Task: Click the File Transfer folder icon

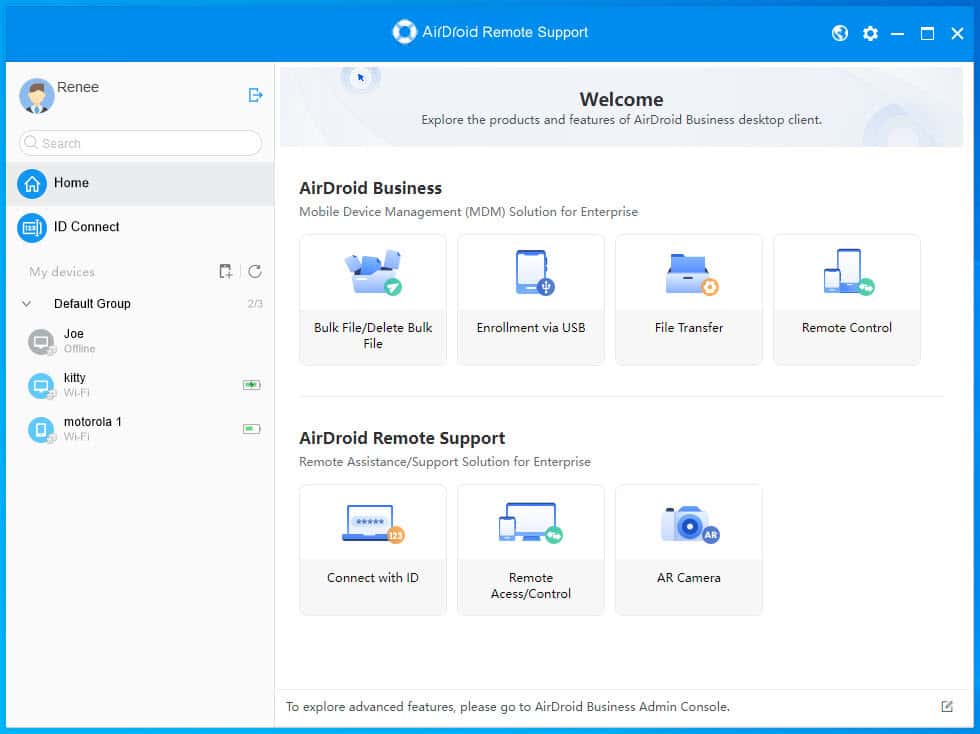Action: coord(691,274)
